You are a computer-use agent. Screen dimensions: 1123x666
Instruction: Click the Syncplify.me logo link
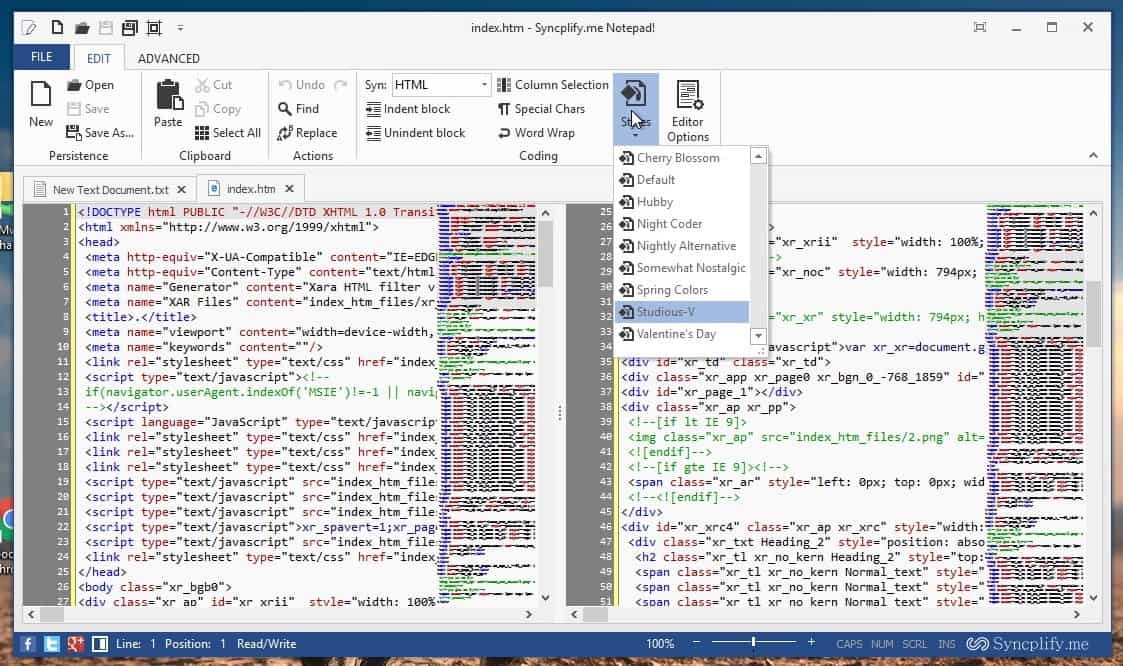pos(1027,644)
